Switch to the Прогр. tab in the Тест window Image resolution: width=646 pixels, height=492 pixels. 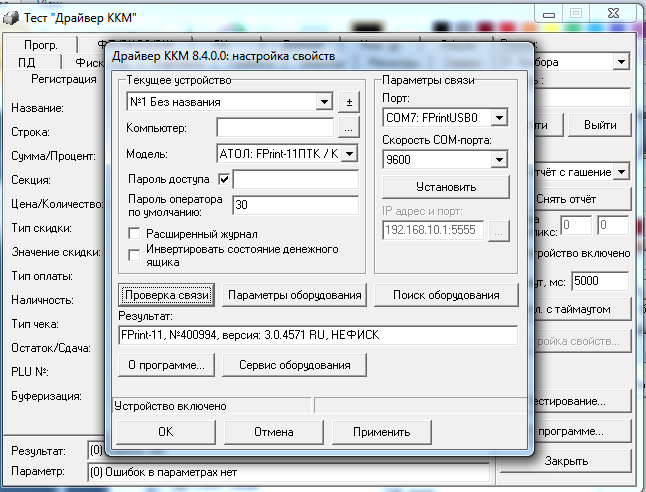point(41,45)
